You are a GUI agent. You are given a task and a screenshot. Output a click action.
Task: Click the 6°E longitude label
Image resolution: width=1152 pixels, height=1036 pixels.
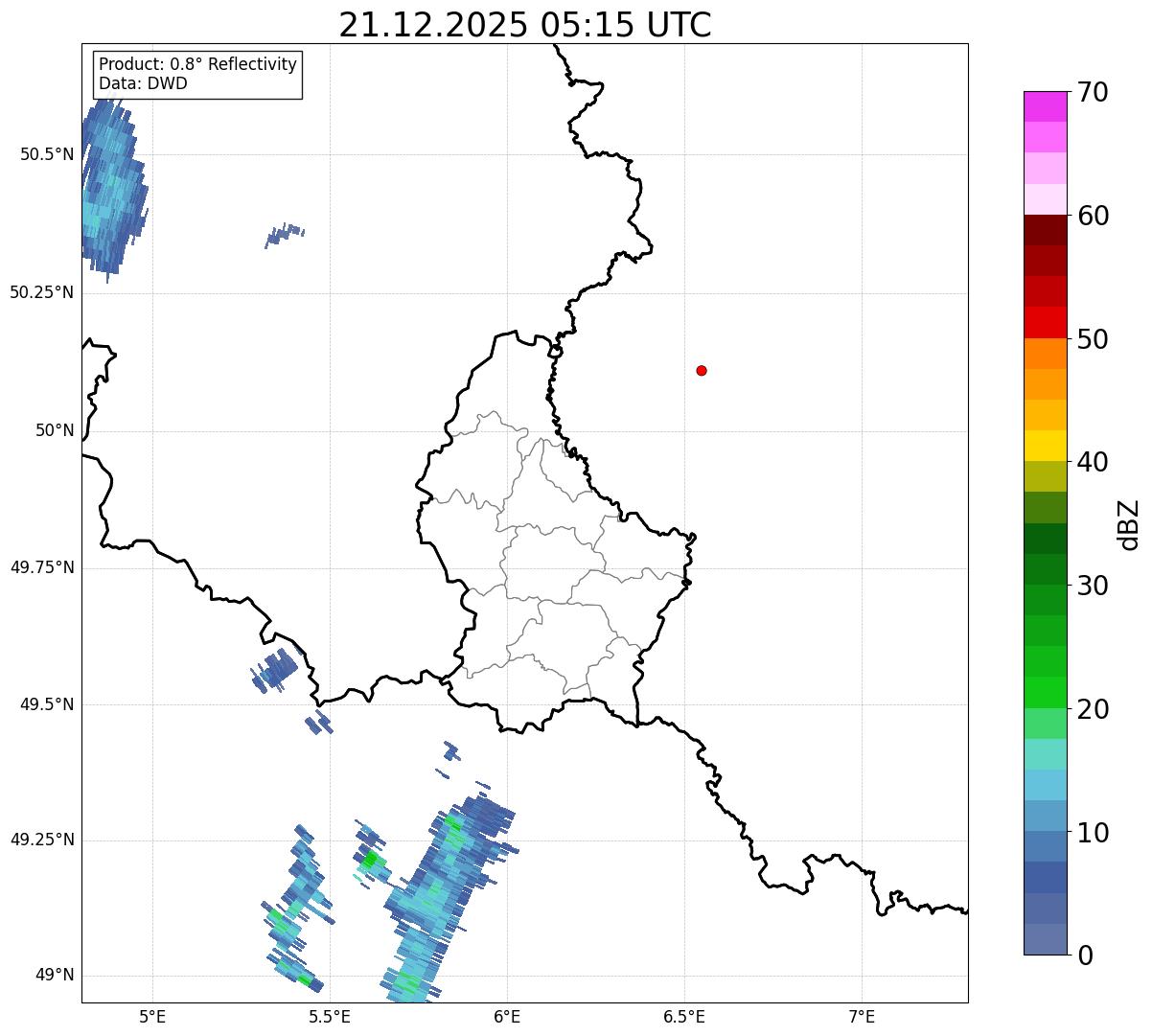pos(507,1016)
